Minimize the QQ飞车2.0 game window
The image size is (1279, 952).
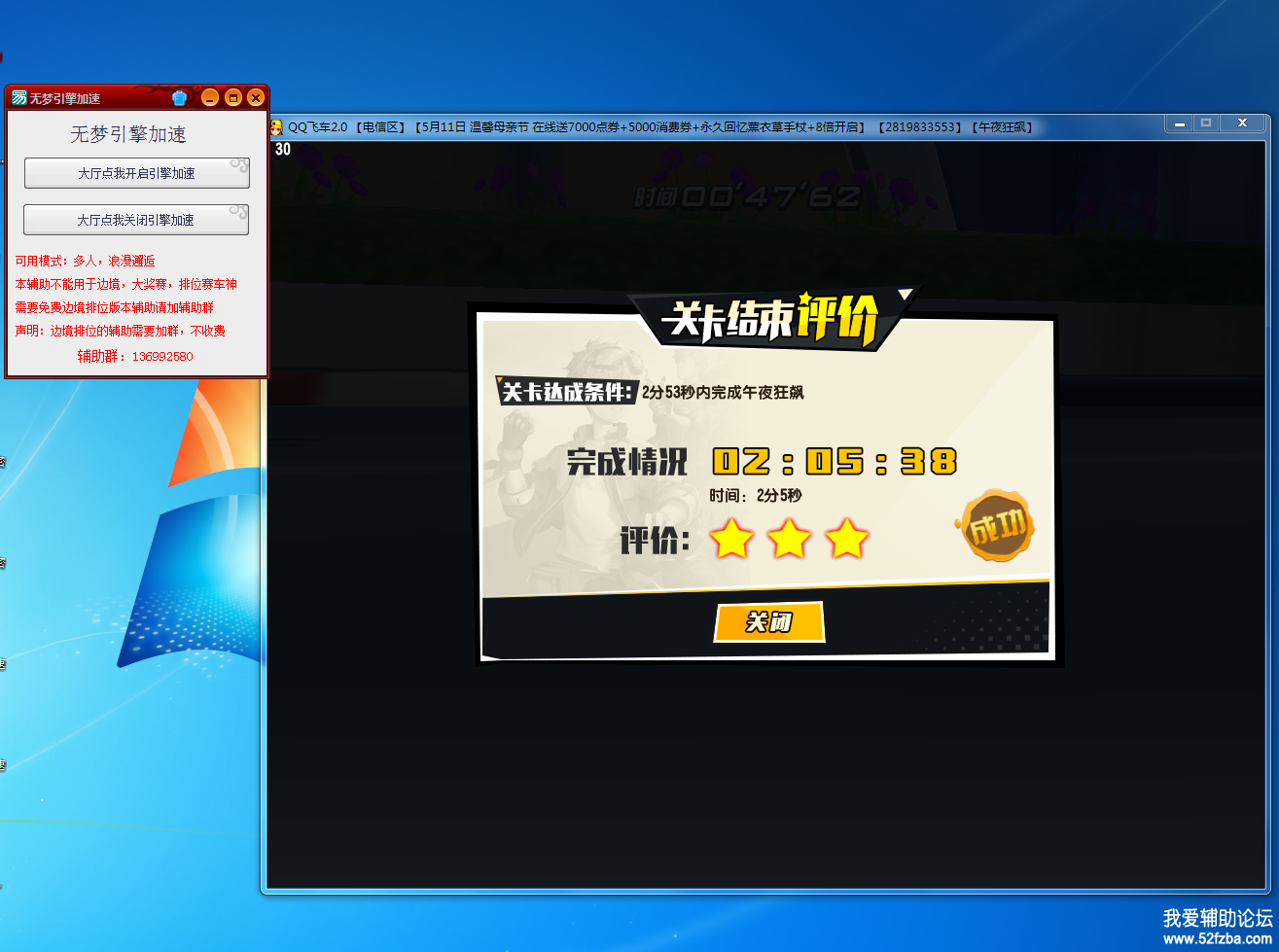point(1178,123)
